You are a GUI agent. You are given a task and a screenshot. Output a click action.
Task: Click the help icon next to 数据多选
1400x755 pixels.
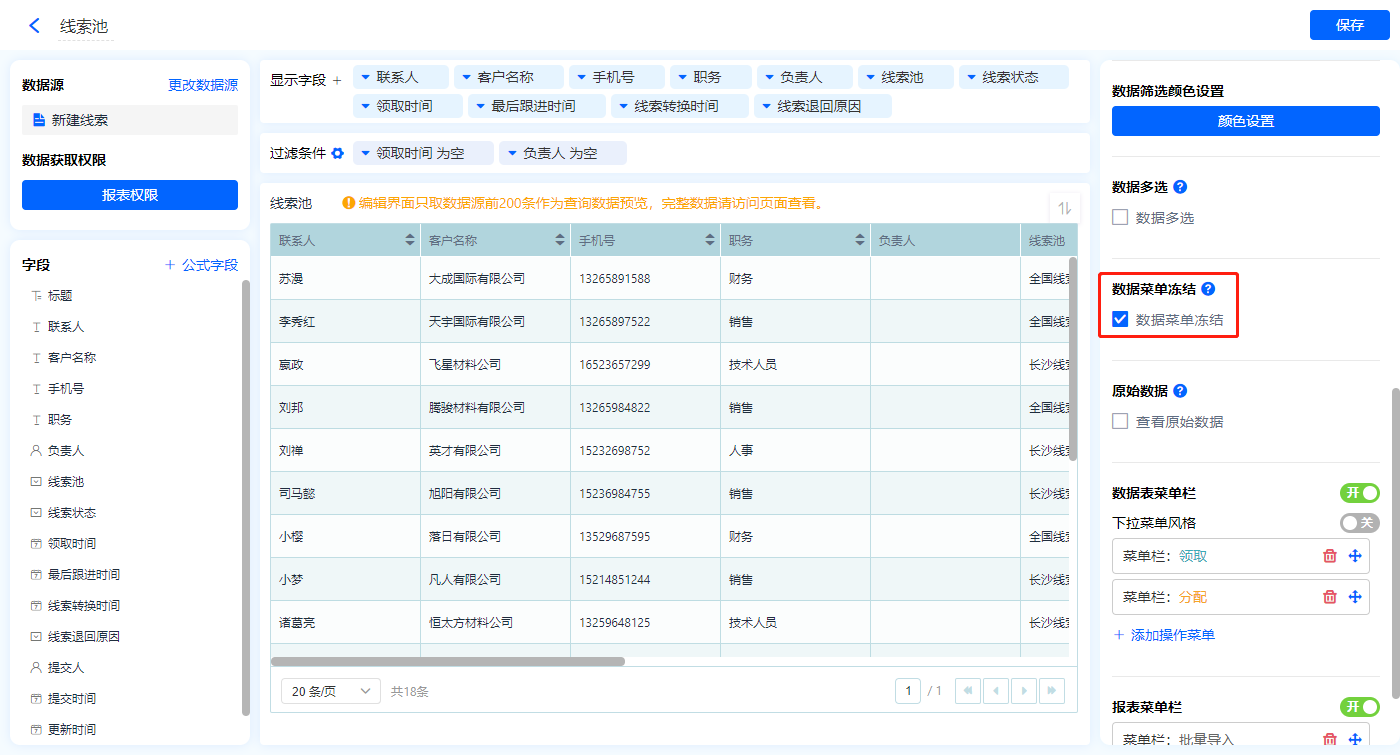pos(1180,187)
